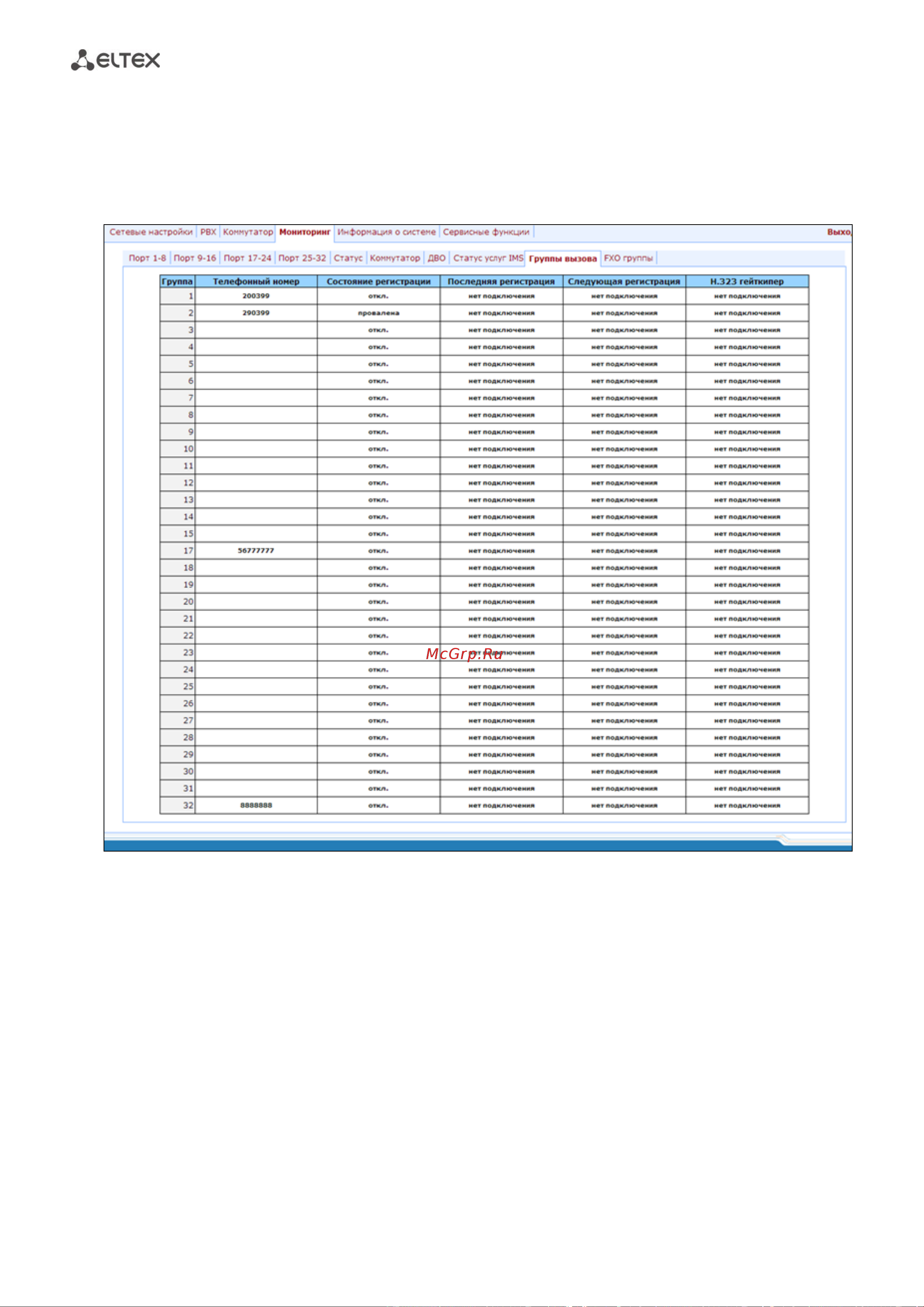
Task: Switch to the top Коммутатор menu tab
Action: point(247,232)
